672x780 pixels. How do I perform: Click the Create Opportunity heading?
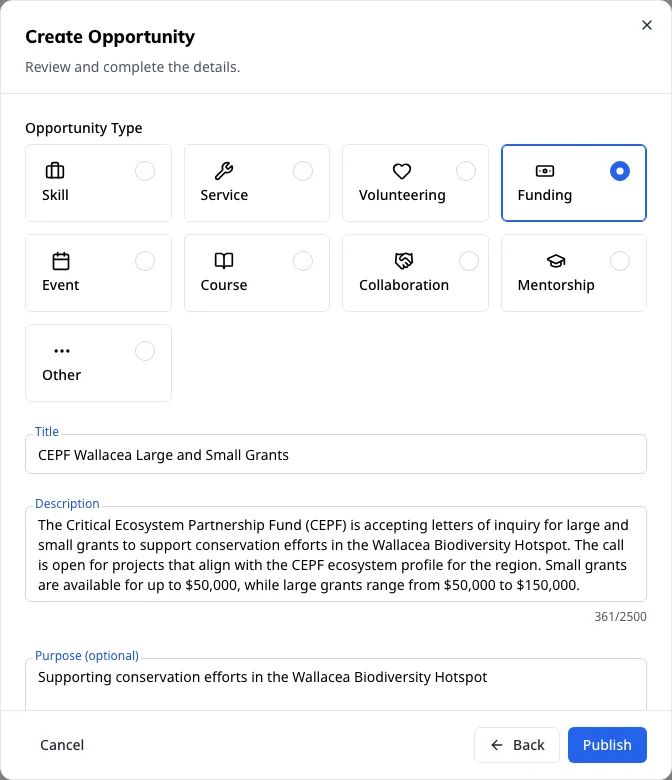pos(110,37)
